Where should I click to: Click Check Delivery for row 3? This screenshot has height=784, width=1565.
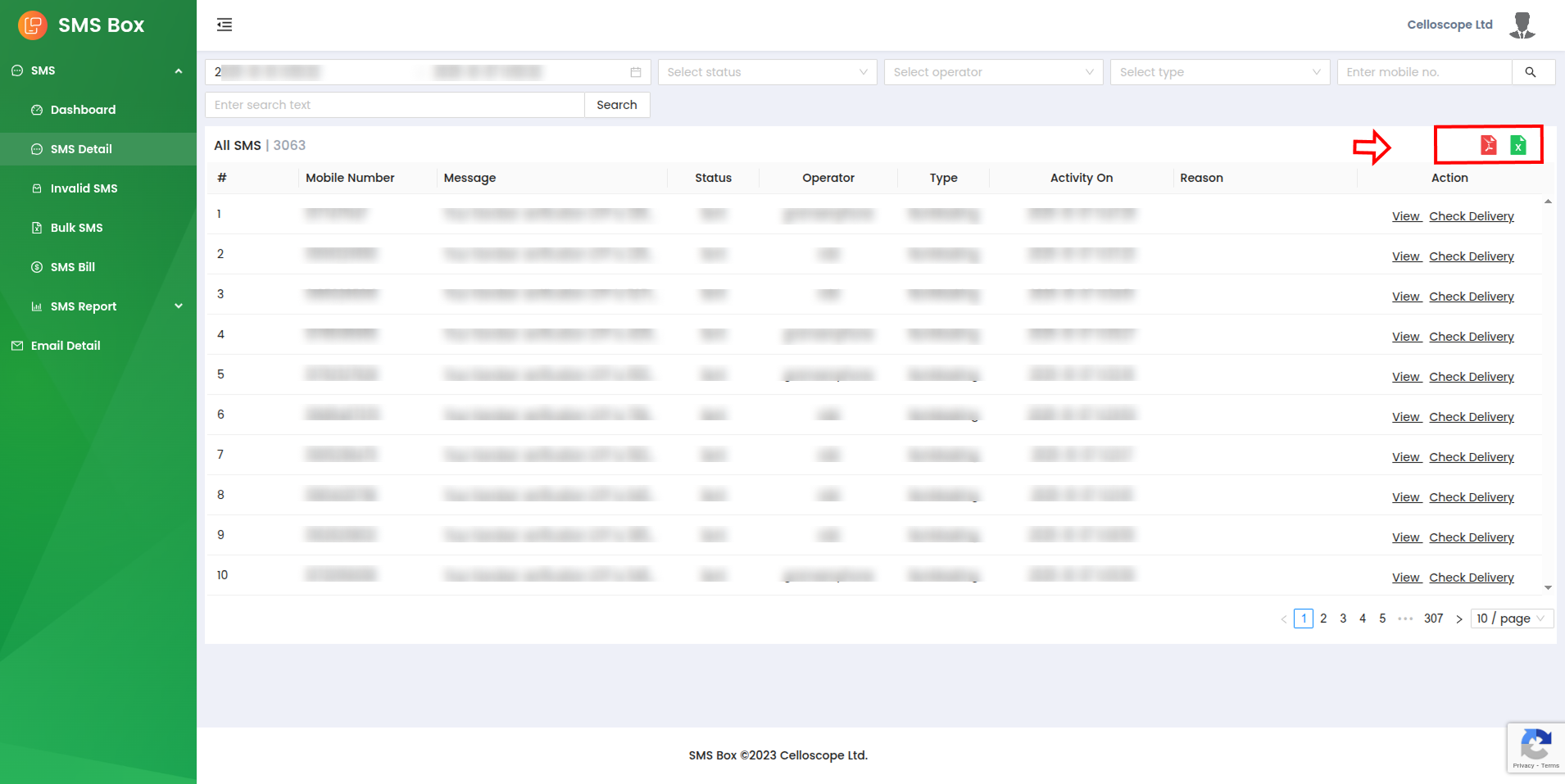(1471, 297)
